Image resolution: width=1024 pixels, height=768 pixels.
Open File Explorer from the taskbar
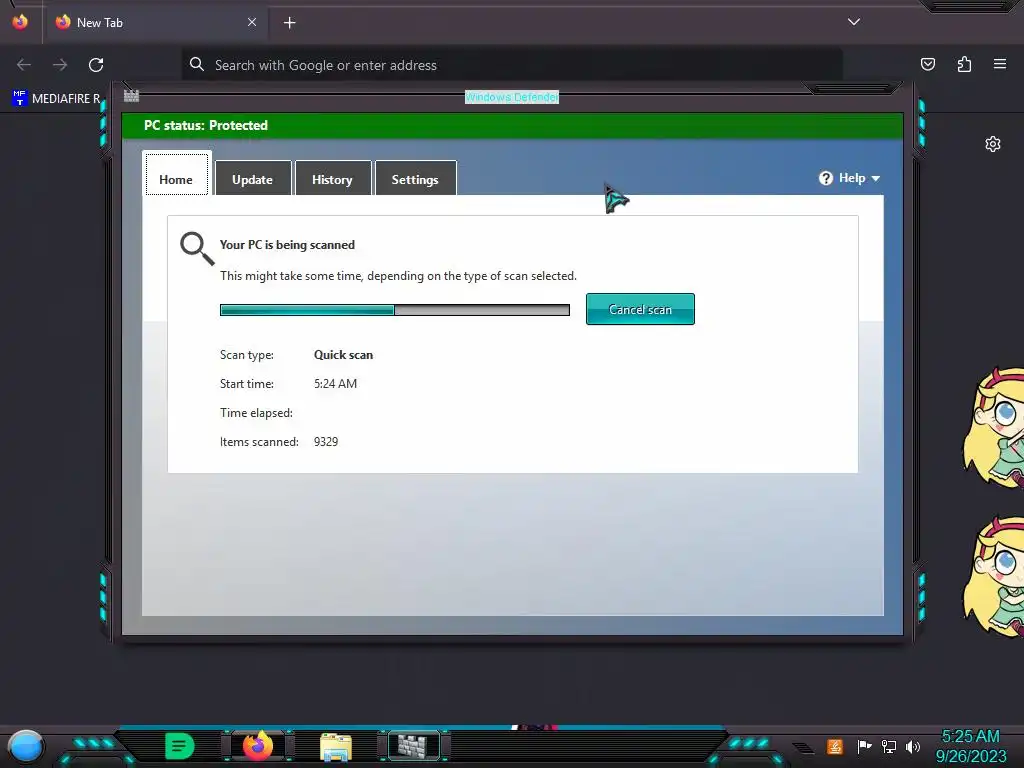click(x=336, y=746)
